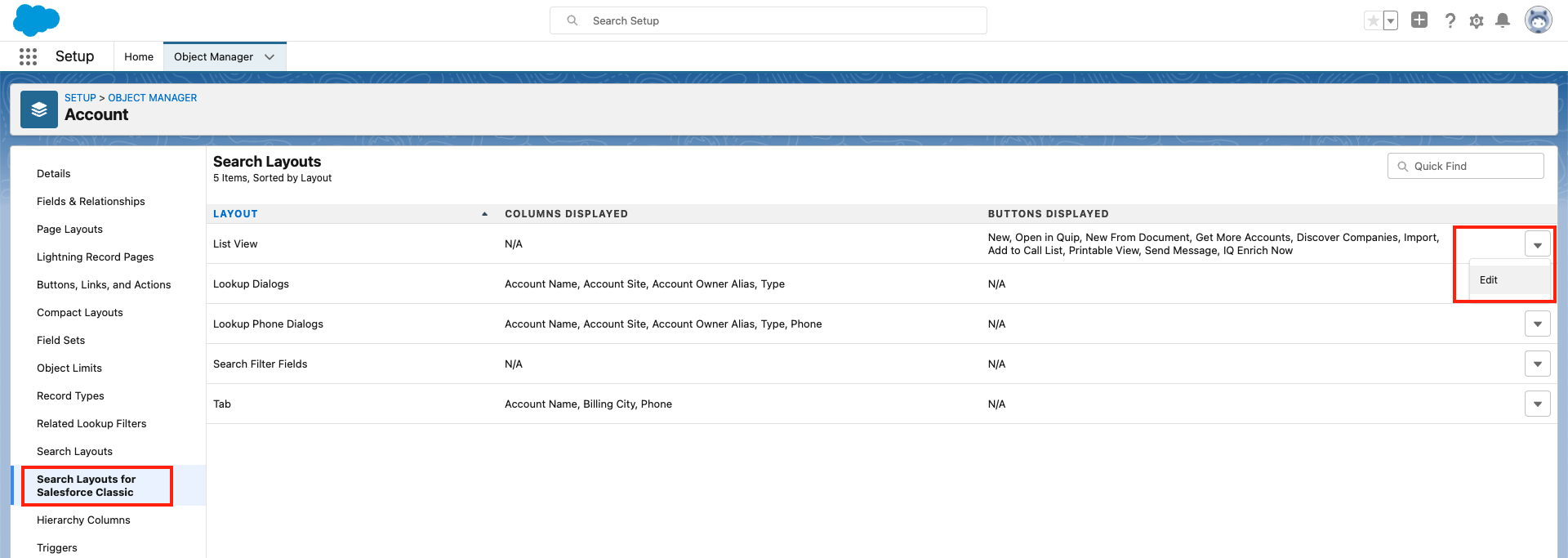Expand the Object Manager tab chevron
The height and width of the screenshot is (558, 1568).
269,57
